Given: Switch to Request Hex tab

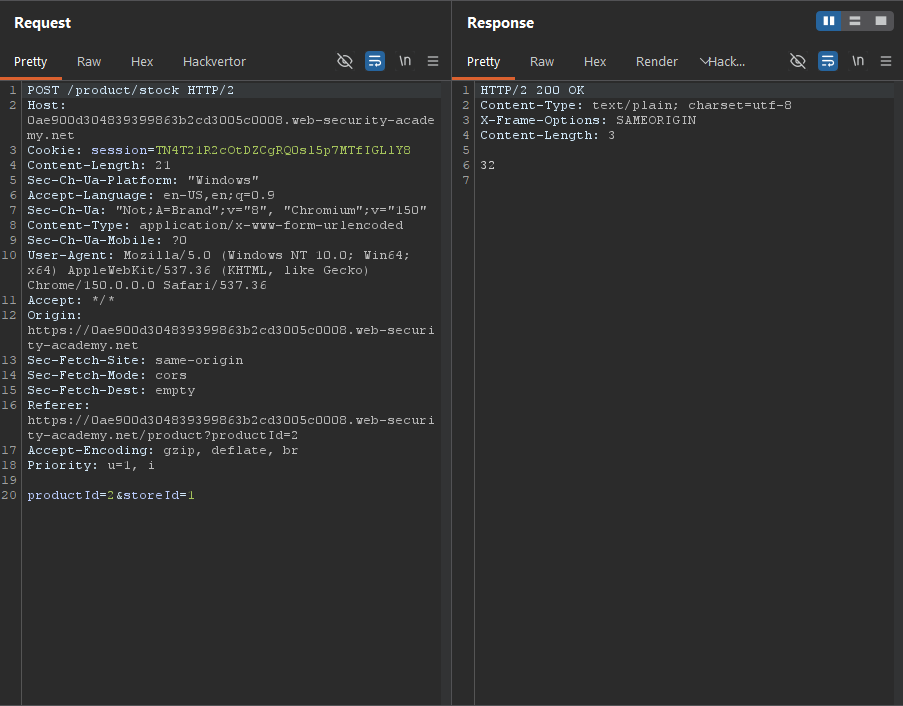Looking at the screenshot, I should point(142,62).
